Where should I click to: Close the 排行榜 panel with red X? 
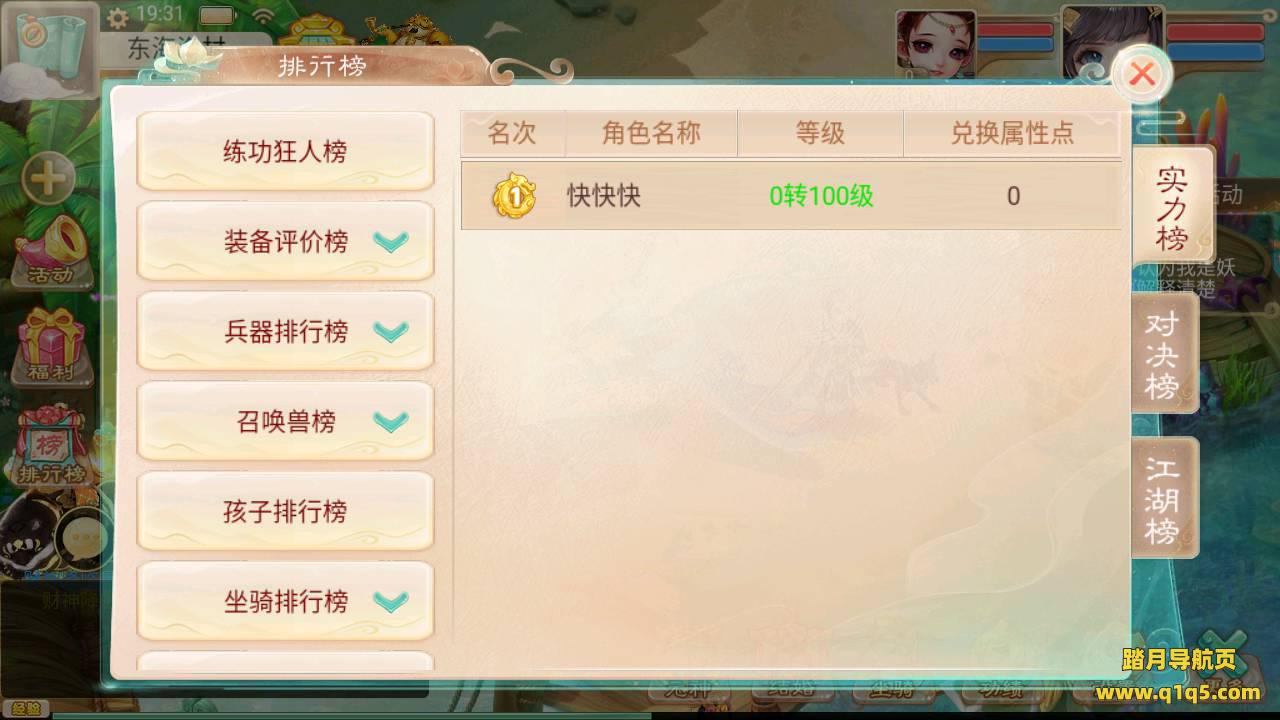pos(1142,74)
